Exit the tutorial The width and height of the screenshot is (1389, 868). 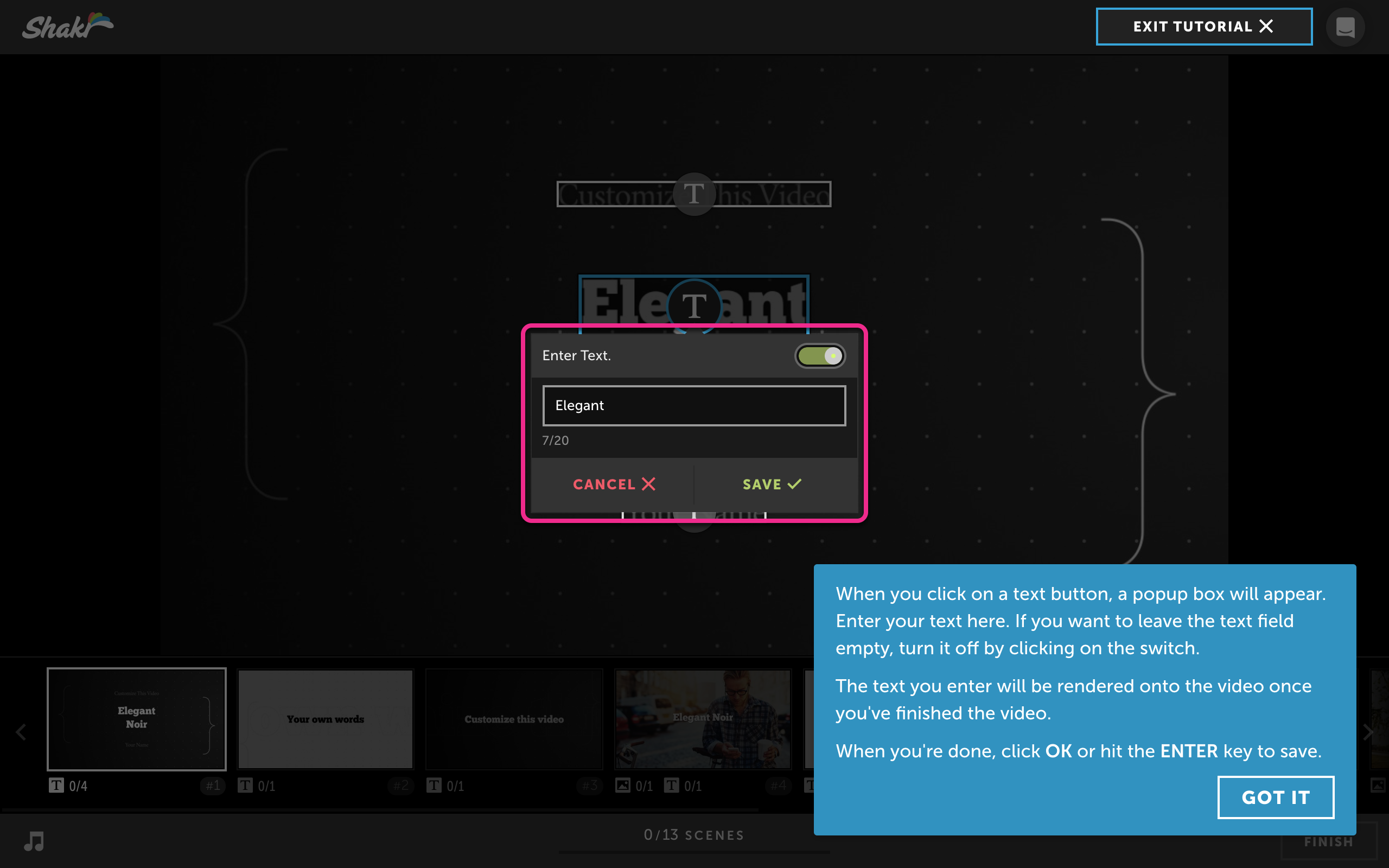point(1203,27)
